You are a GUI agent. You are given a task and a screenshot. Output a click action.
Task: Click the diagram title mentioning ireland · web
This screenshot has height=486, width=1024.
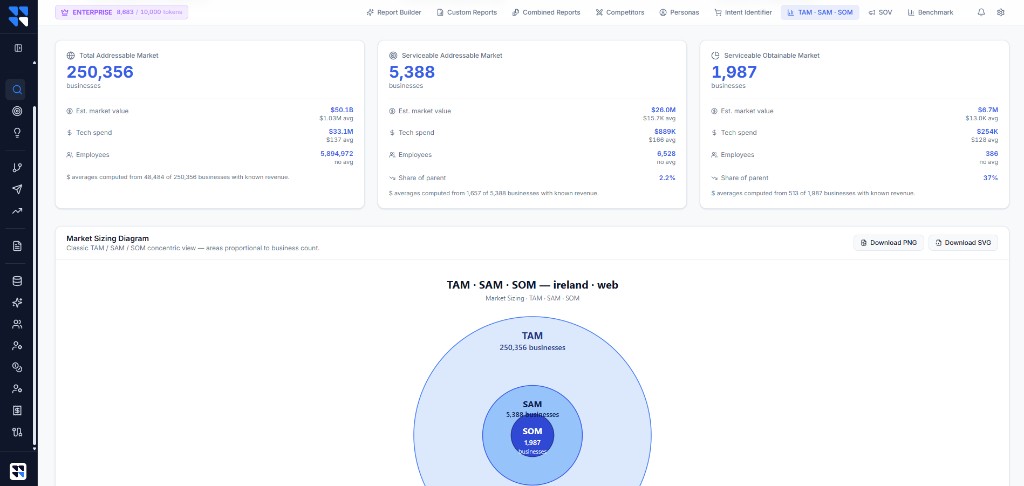532,285
